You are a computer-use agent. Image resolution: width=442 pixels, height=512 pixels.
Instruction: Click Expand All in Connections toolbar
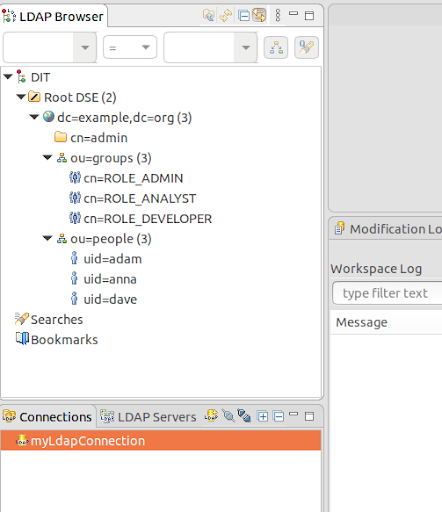tap(262, 416)
